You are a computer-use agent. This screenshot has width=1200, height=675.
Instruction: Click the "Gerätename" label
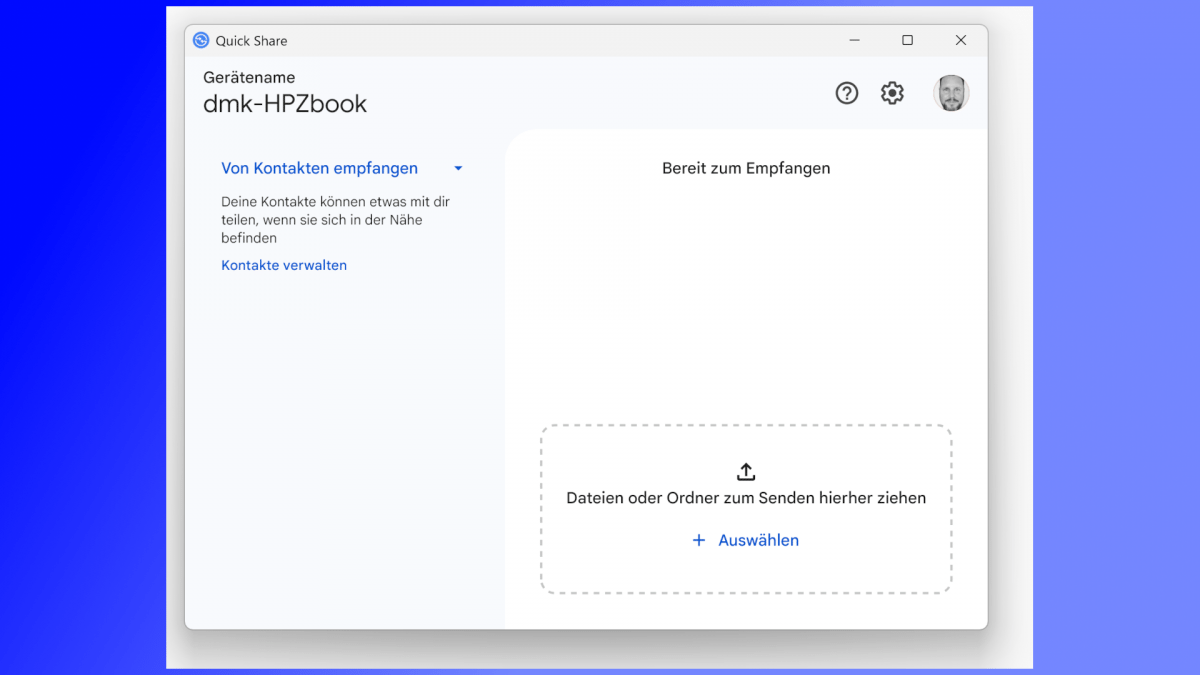coord(249,77)
